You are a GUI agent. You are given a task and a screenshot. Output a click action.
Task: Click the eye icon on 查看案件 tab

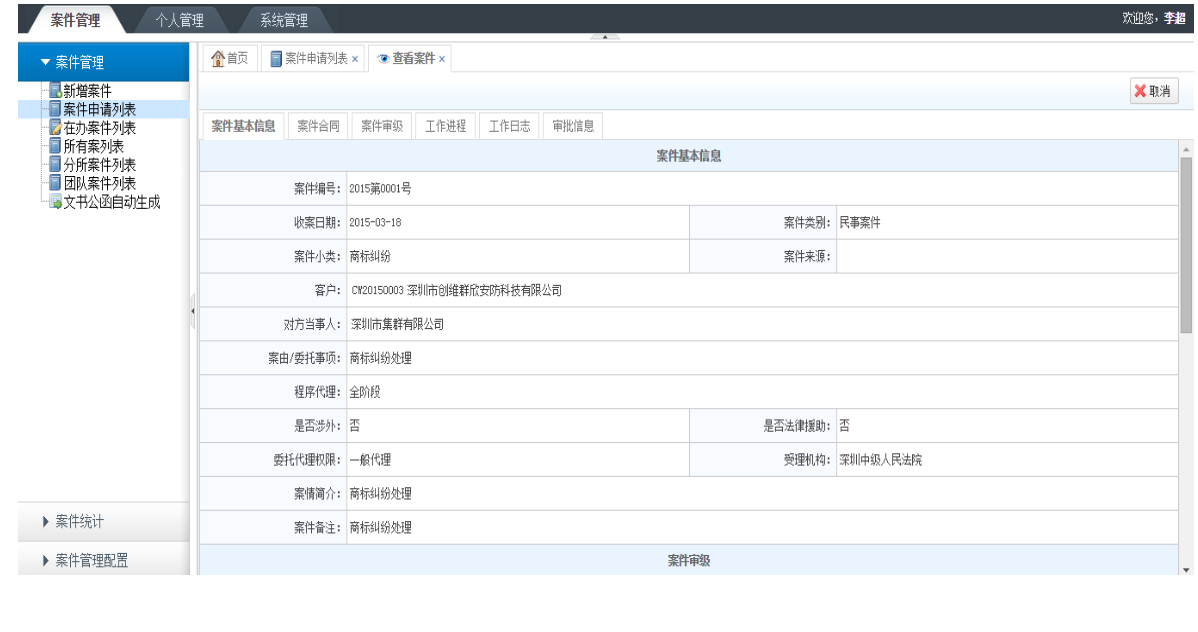tap(384, 59)
